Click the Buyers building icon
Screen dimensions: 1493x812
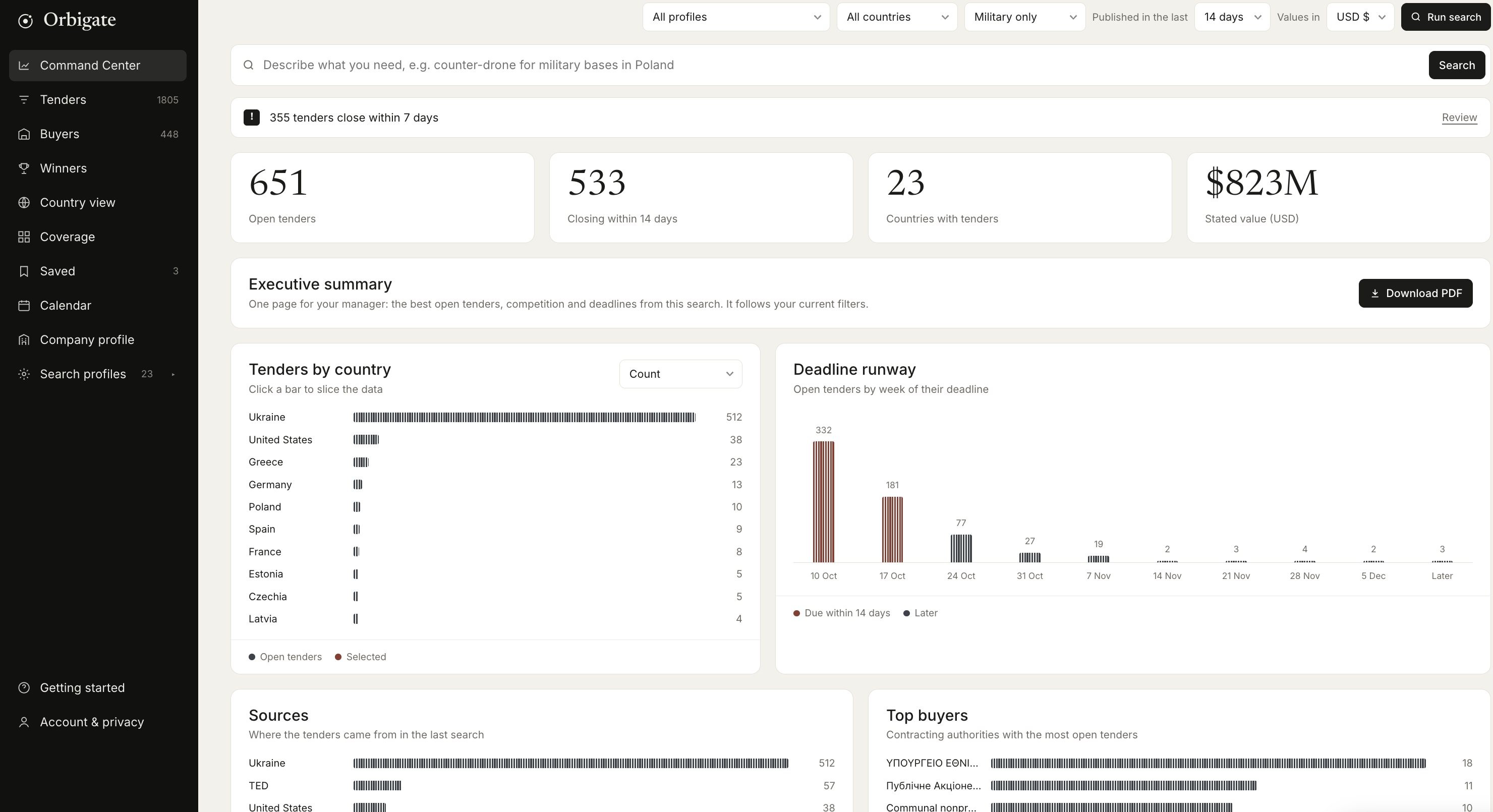point(24,134)
